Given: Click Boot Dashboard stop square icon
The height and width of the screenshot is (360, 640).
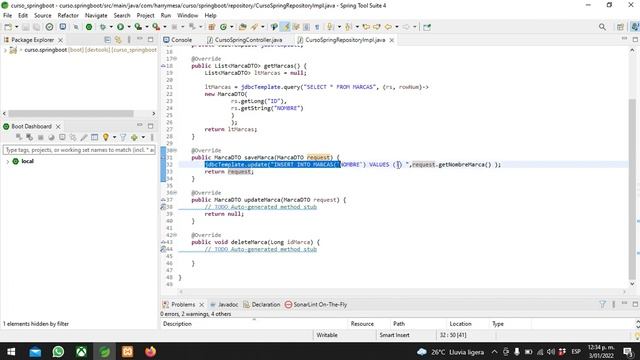Looking at the screenshot, I should point(40,137).
